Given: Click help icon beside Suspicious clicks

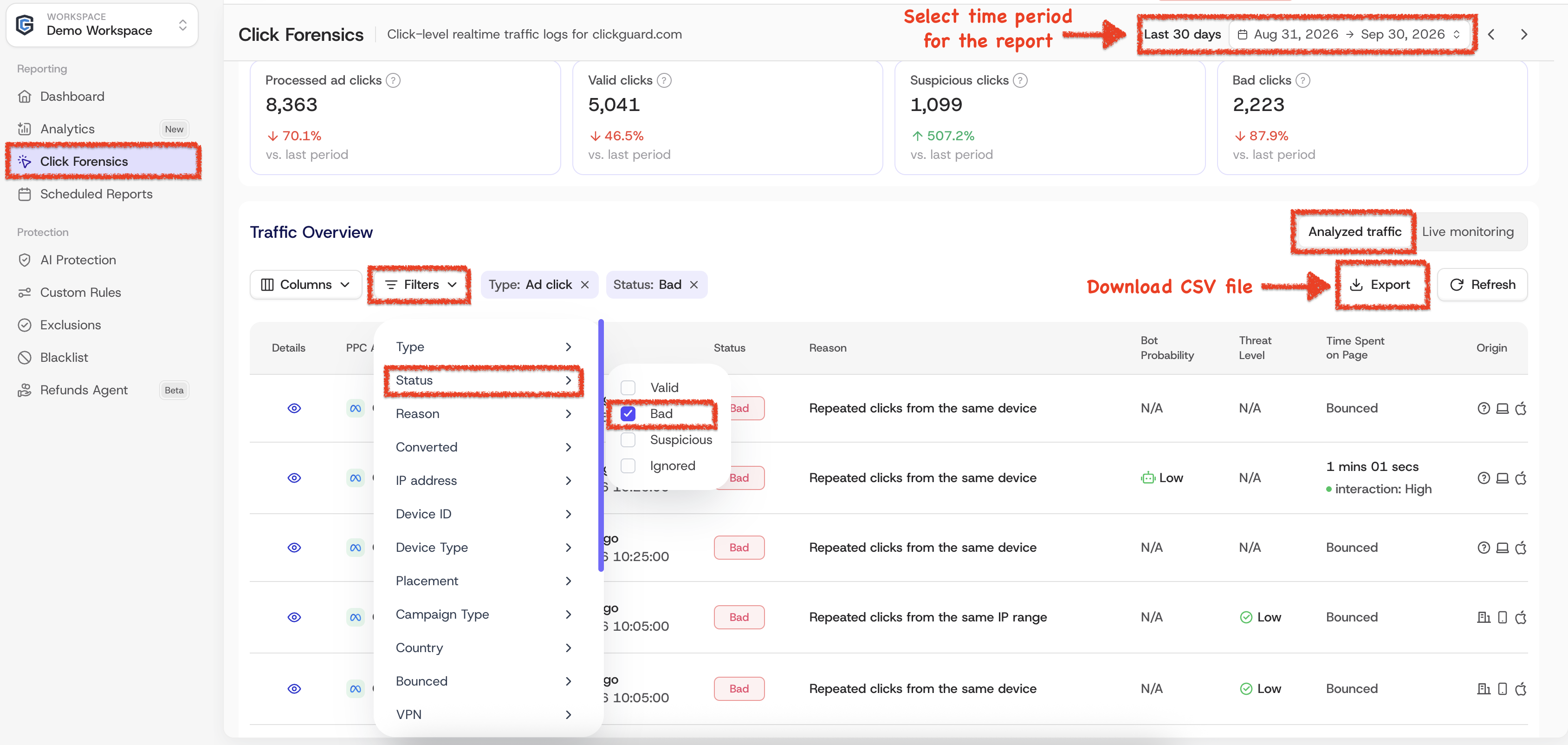Looking at the screenshot, I should [x=1020, y=80].
